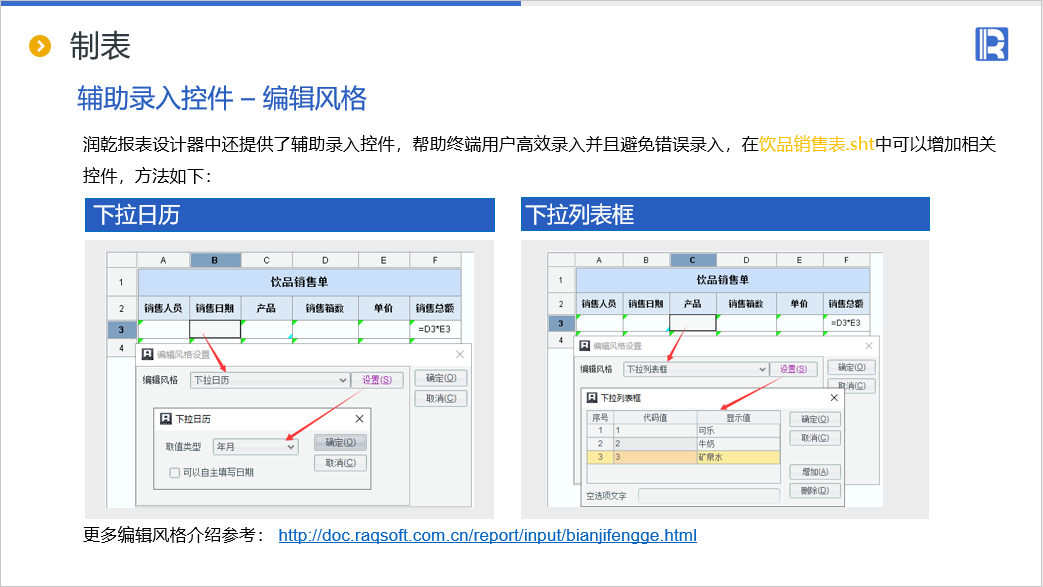1043x587 pixels.
Task: Open the raqsoft bianjifengge documentation link
Action: point(488,535)
